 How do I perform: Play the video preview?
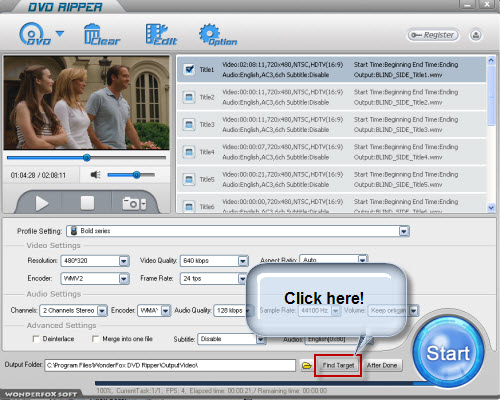pos(42,203)
